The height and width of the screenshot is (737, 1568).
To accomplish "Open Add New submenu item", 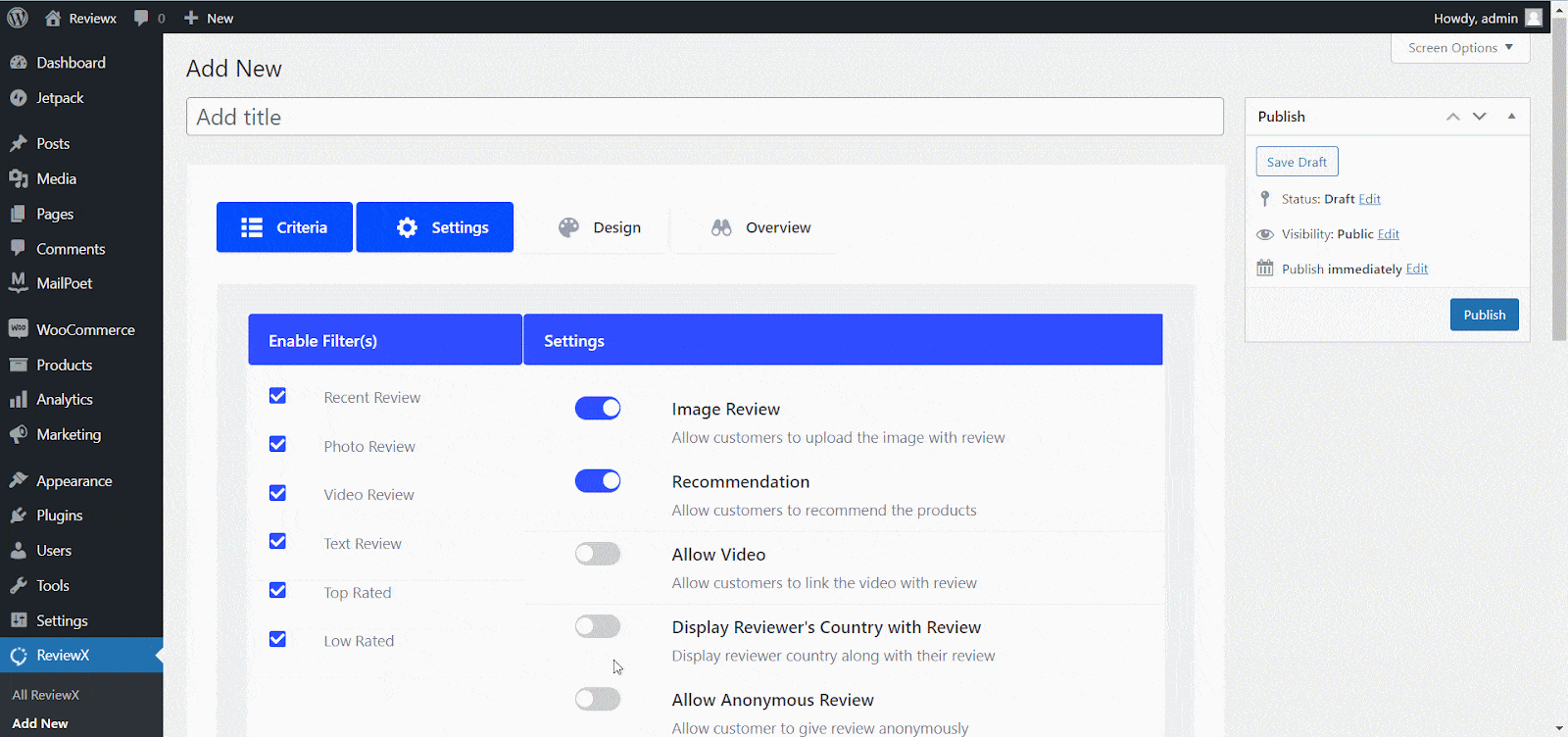I will tap(40, 723).
